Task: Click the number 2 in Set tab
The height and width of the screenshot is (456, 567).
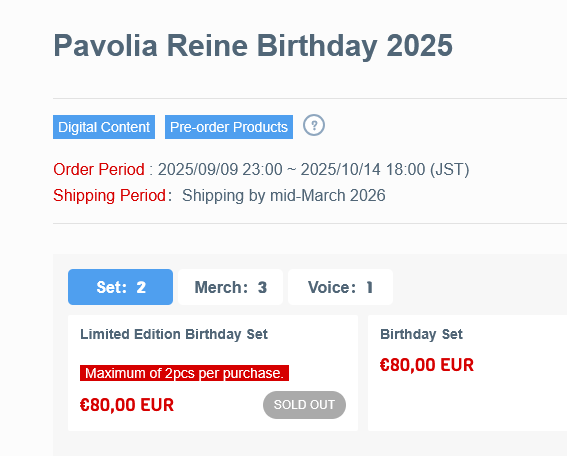Action: point(141,287)
